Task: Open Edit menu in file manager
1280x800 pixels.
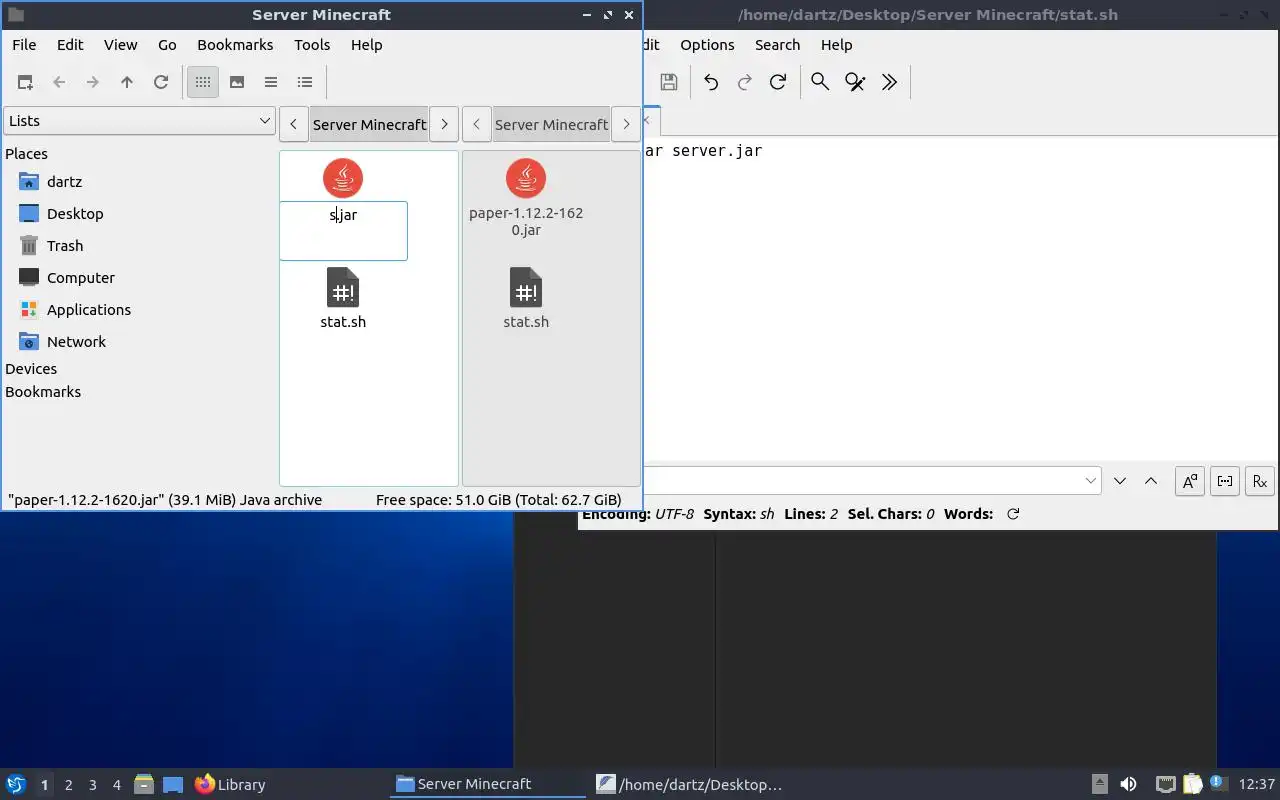Action: click(x=70, y=45)
